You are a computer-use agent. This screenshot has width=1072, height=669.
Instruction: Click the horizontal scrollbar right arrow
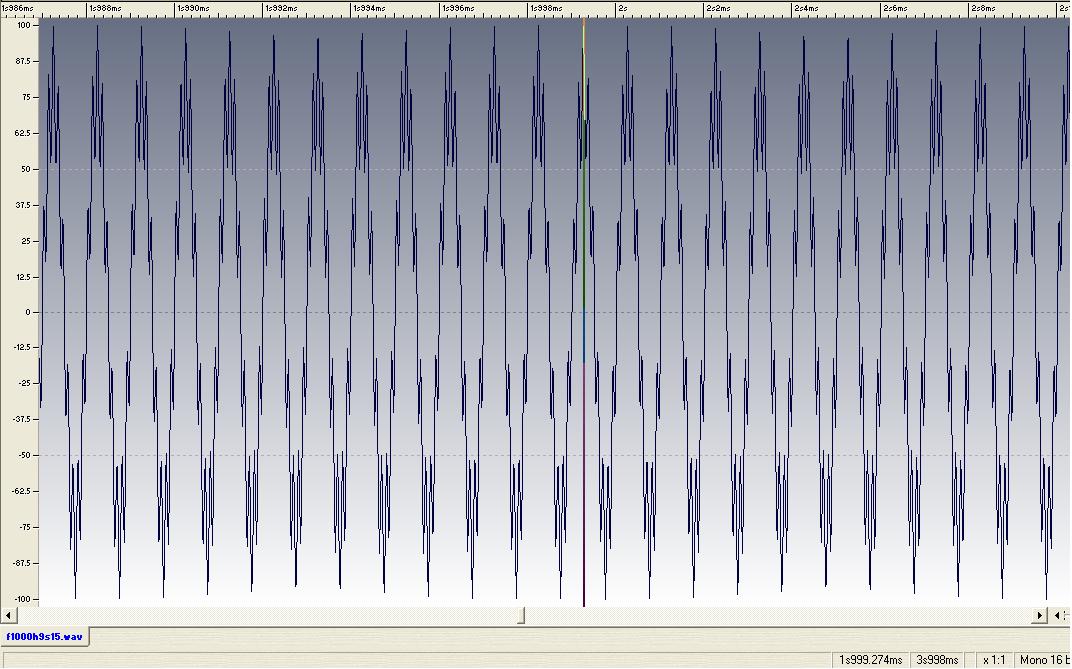[1039, 616]
